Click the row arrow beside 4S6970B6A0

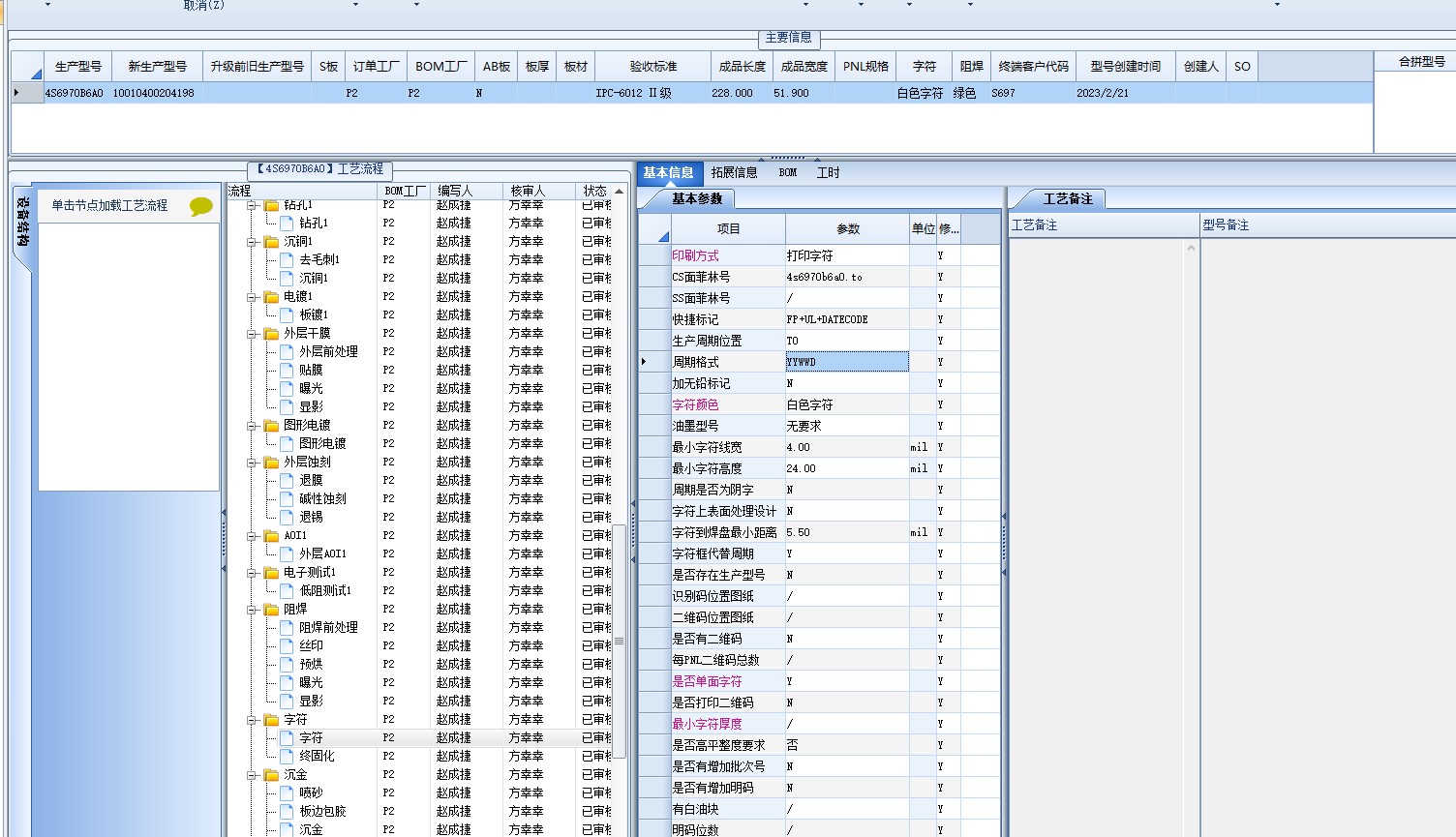[x=16, y=93]
